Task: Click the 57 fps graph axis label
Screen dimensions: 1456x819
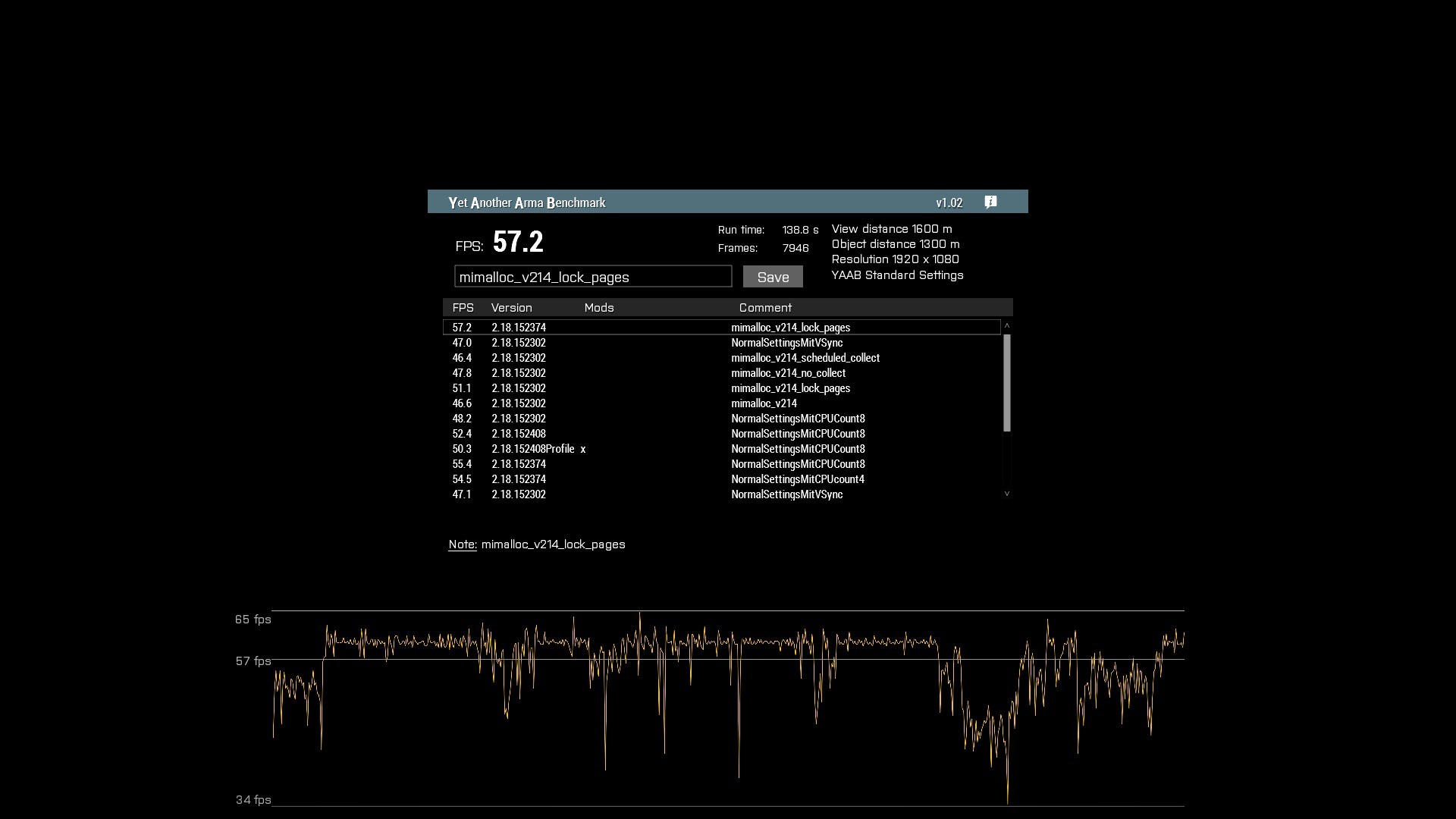Action: [x=253, y=661]
